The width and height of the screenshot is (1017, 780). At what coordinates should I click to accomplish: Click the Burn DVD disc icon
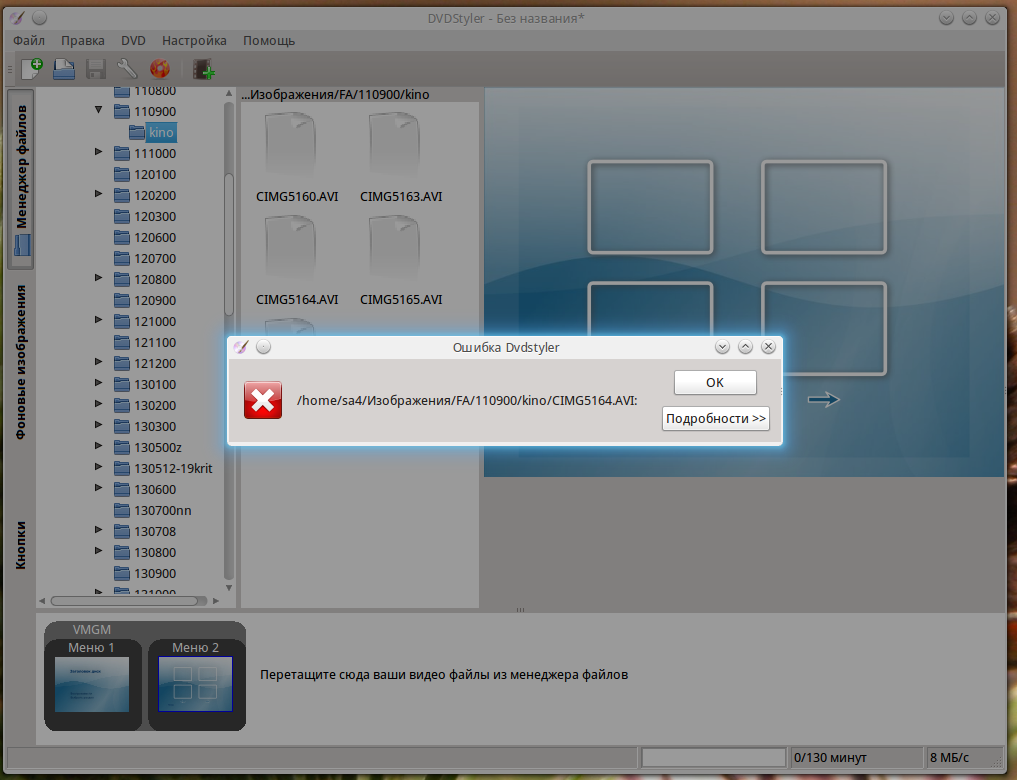pos(160,69)
